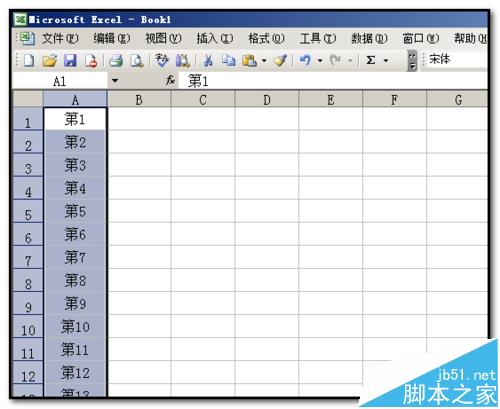Open Print Preview with the magnifier page icon

pyautogui.click(x=137, y=61)
